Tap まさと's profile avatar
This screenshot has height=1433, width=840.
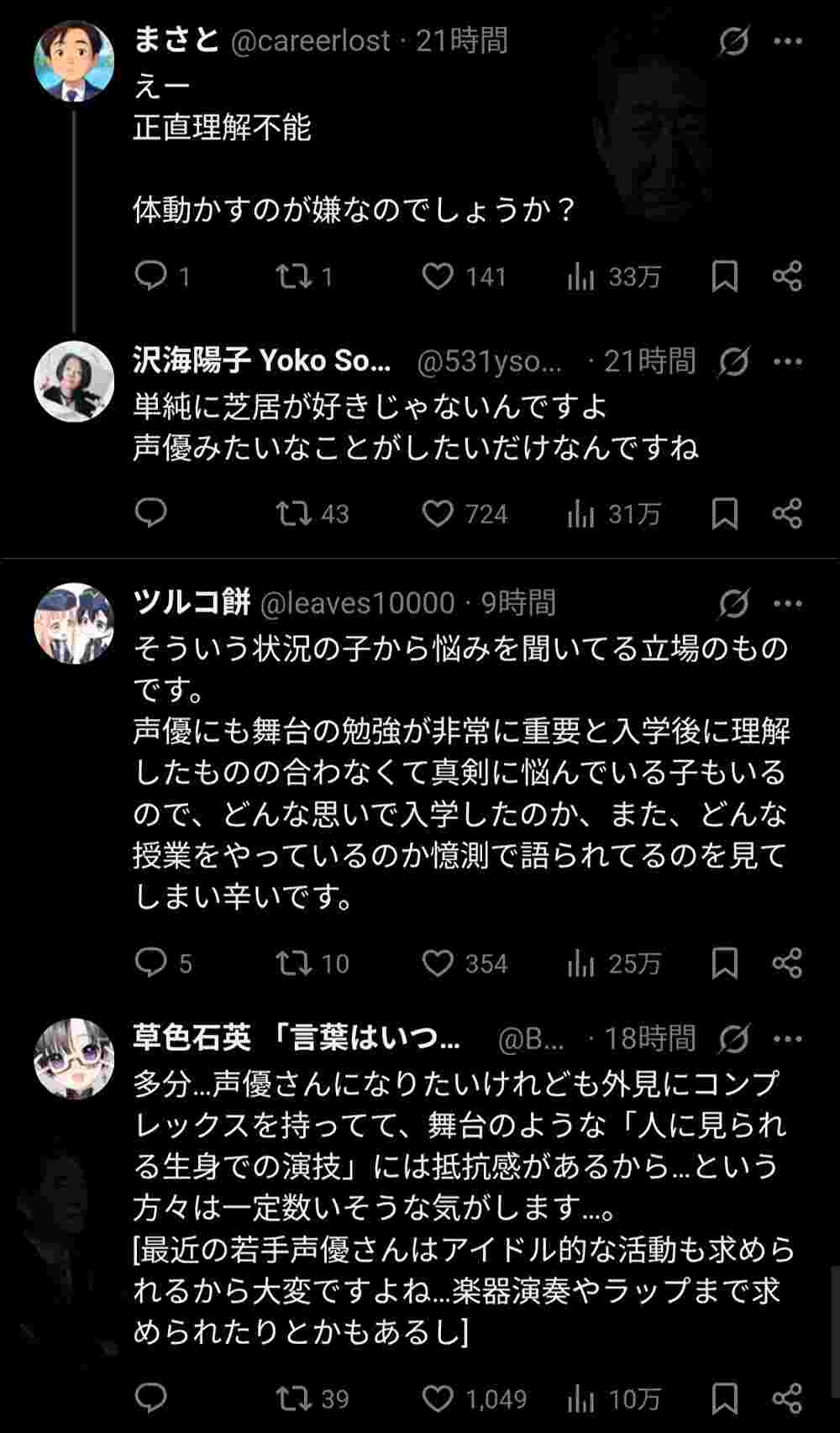tap(74, 60)
